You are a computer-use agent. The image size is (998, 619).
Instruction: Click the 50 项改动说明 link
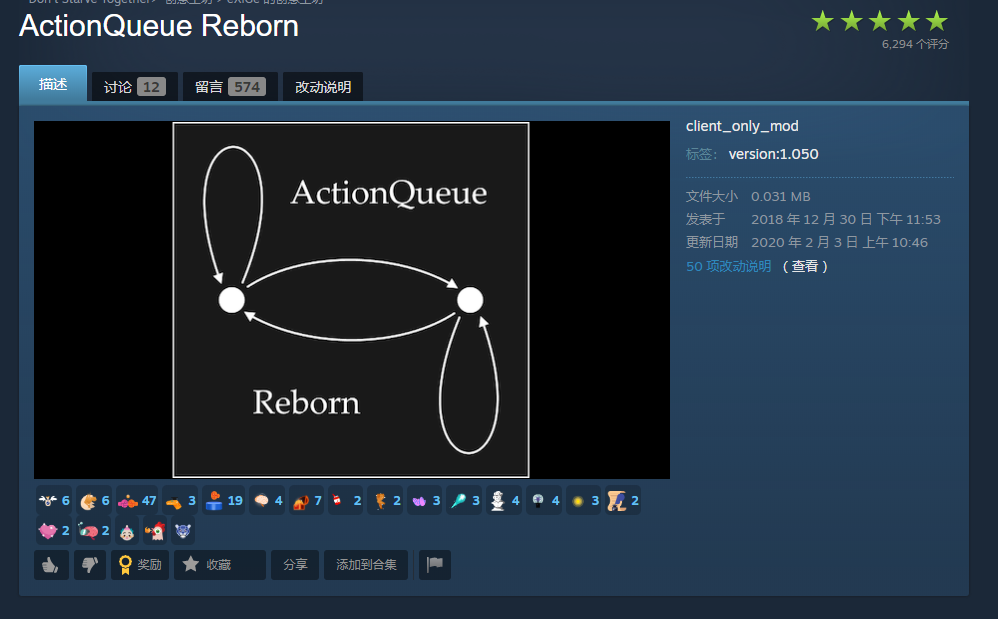(x=728, y=266)
